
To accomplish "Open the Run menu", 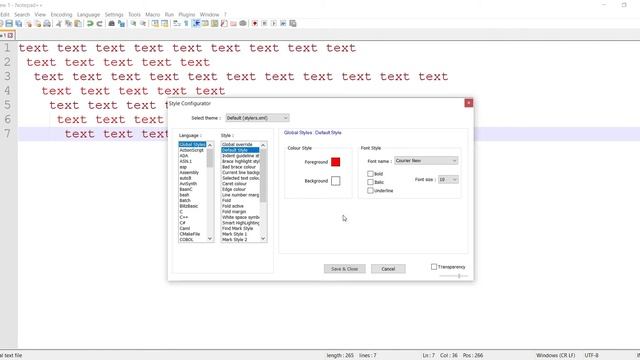I will click(169, 15).
